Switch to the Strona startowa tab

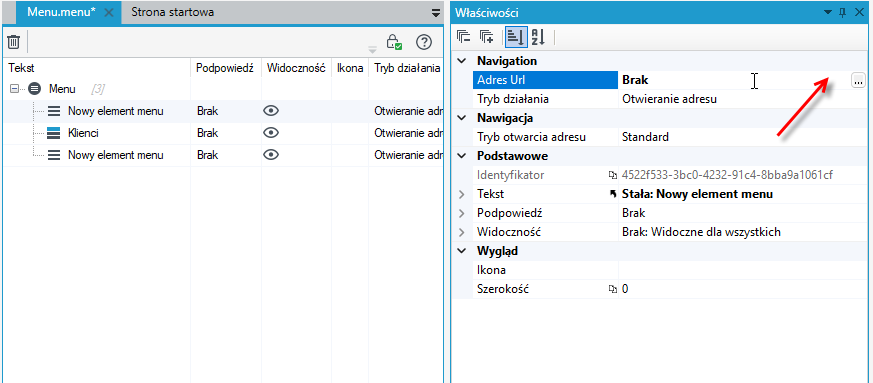pos(172,12)
